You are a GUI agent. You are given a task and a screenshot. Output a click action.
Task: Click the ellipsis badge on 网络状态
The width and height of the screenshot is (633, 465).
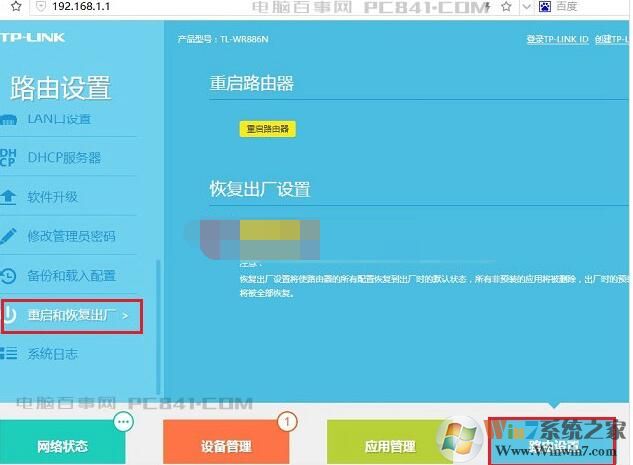pyautogui.click(x=124, y=422)
